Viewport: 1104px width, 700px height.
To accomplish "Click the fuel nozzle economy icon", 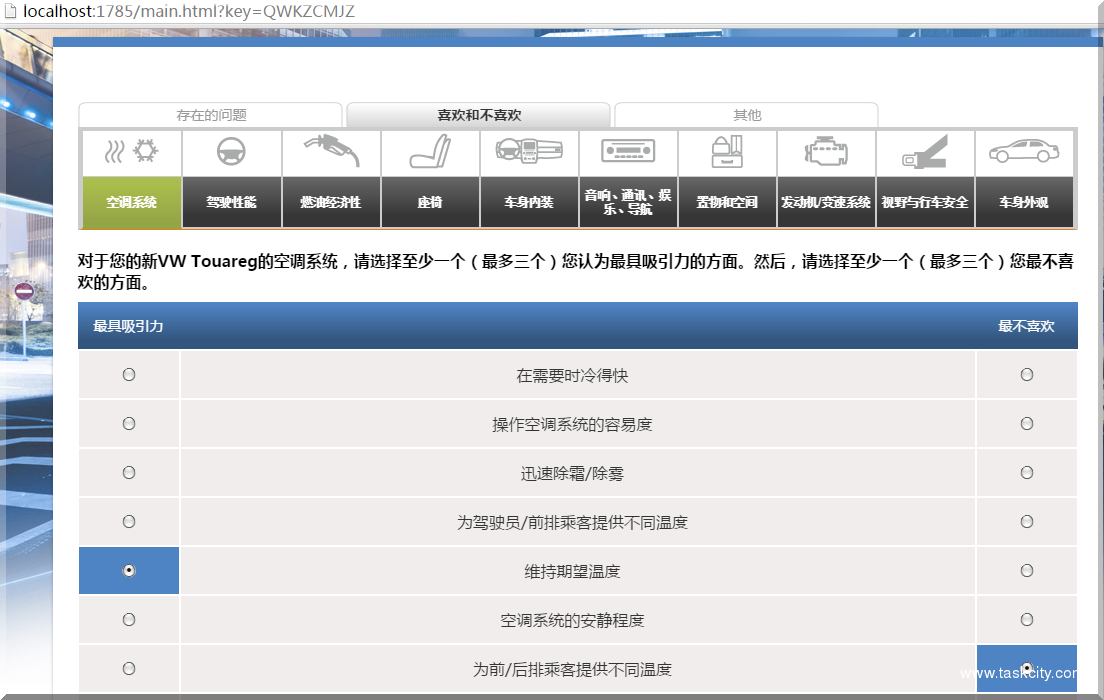I will pos(331,153).
